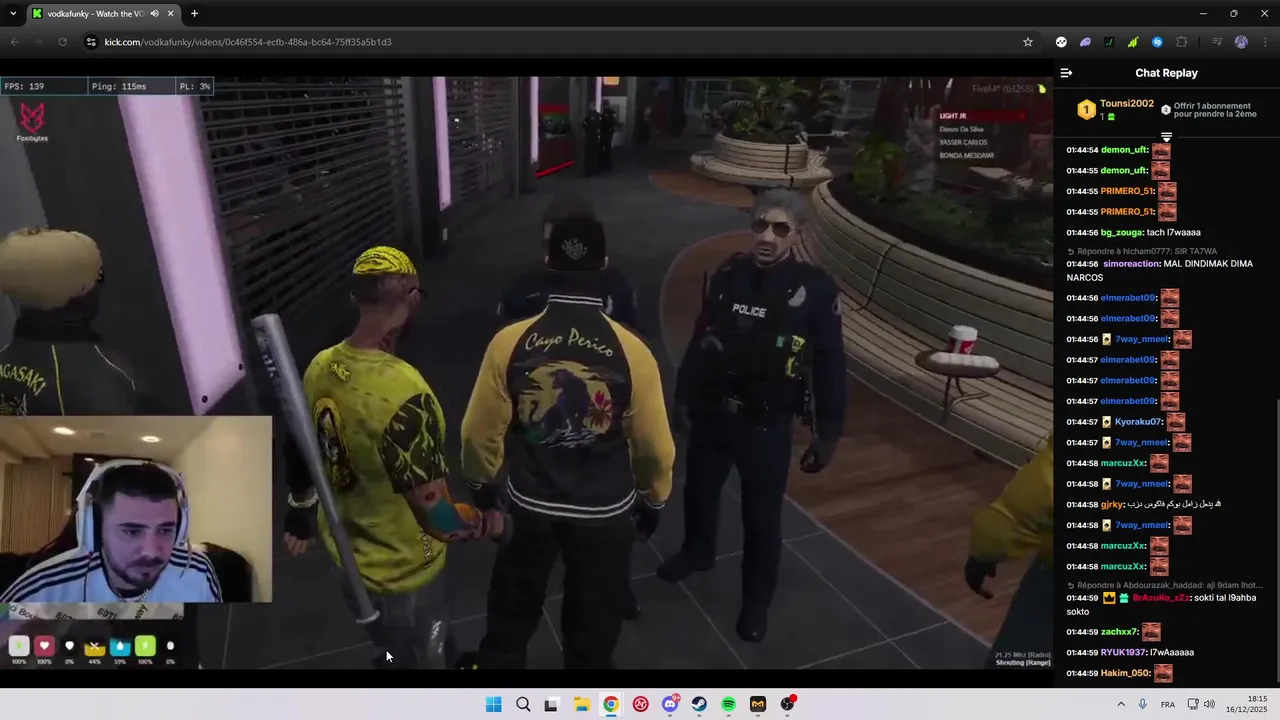Open zachxx7's username in chat

1120,632
